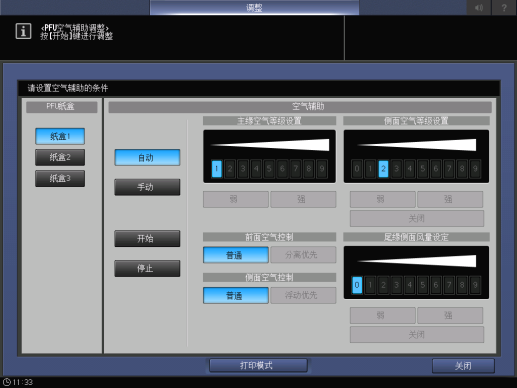Screen dimensions: 517x388
Task: Click the 尾缘侧面风量 wedge level indicator
Action: tap(417, 261)
